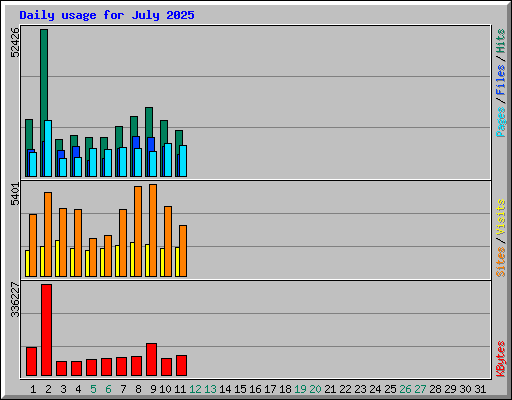
Task: Click the day 2 axis label
Action: (x=48, y=389)
